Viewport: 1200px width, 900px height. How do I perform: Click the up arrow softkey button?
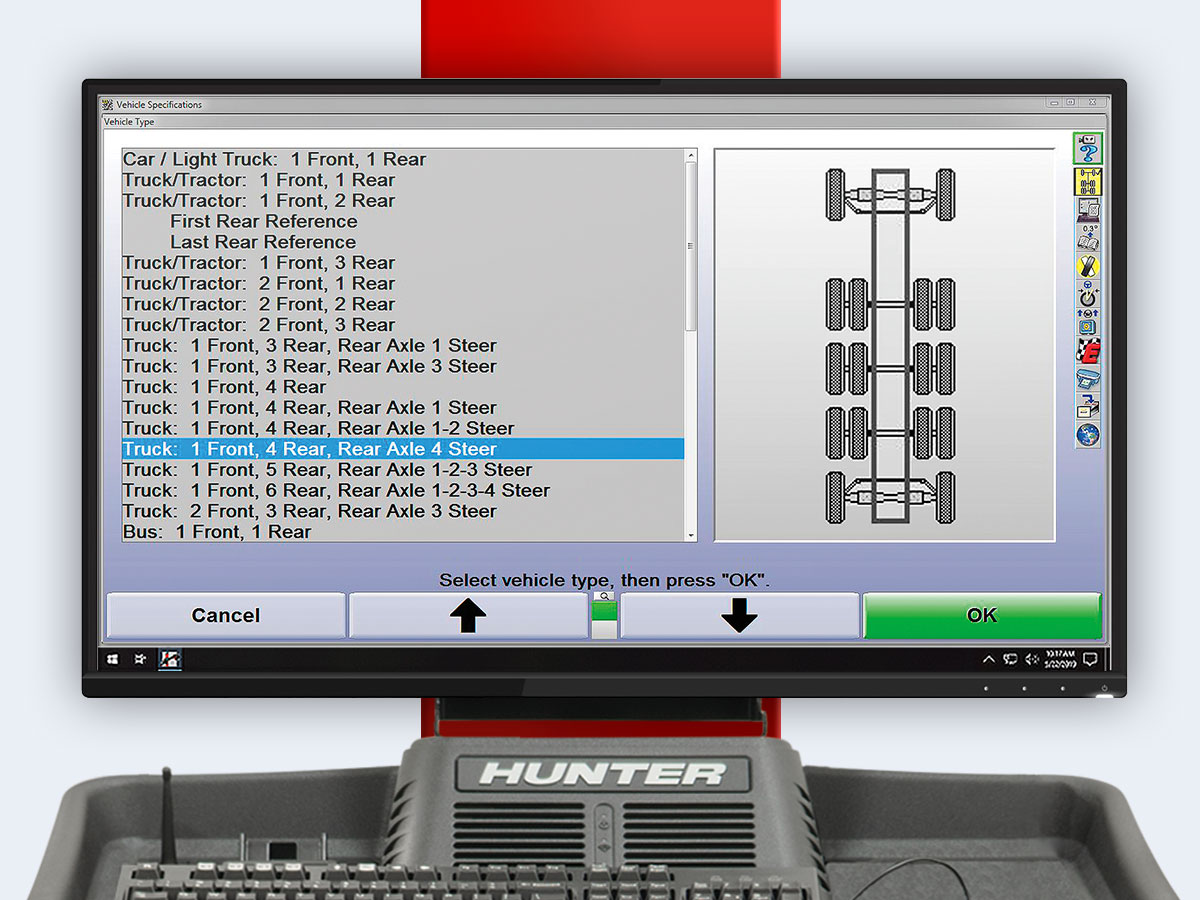point(467,616)
